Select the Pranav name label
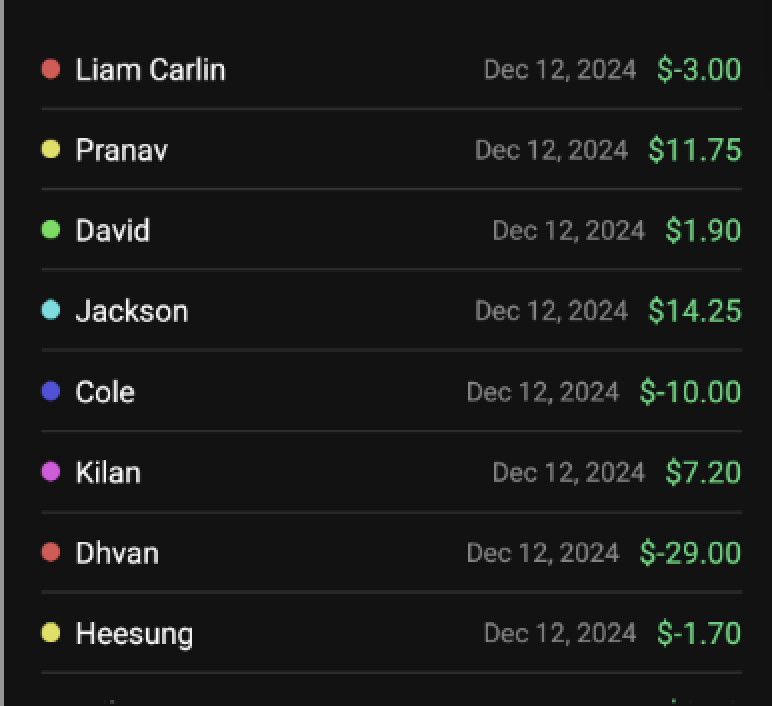This screenshot has width=772, height=706. point(122,150)
